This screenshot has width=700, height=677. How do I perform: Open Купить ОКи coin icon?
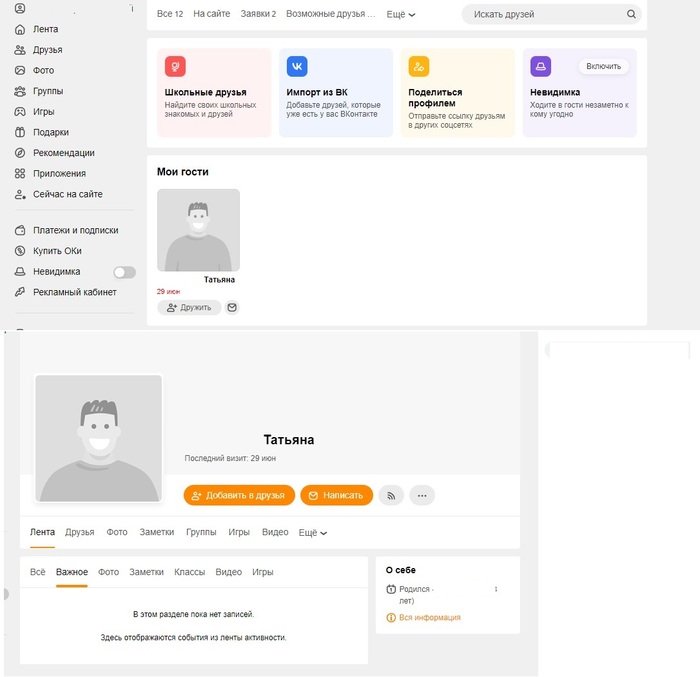pyautogui.click(x=20, y=251)
